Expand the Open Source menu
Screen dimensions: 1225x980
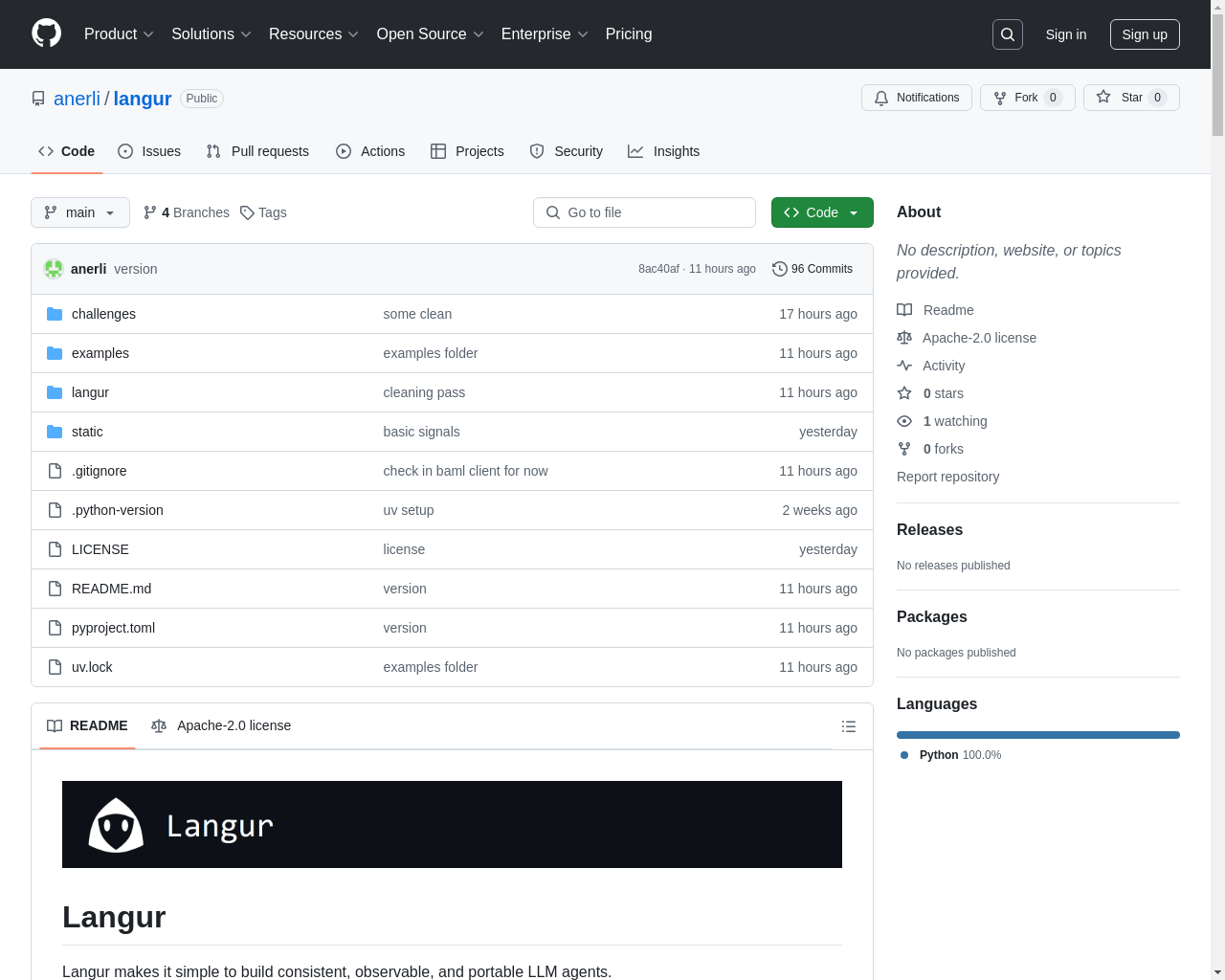tap(431, 34)
